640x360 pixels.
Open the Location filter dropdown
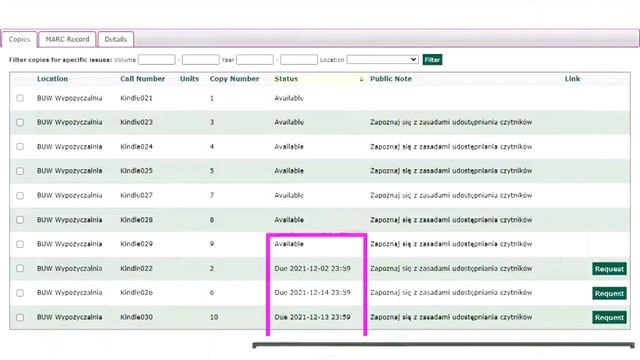[382, 60]
